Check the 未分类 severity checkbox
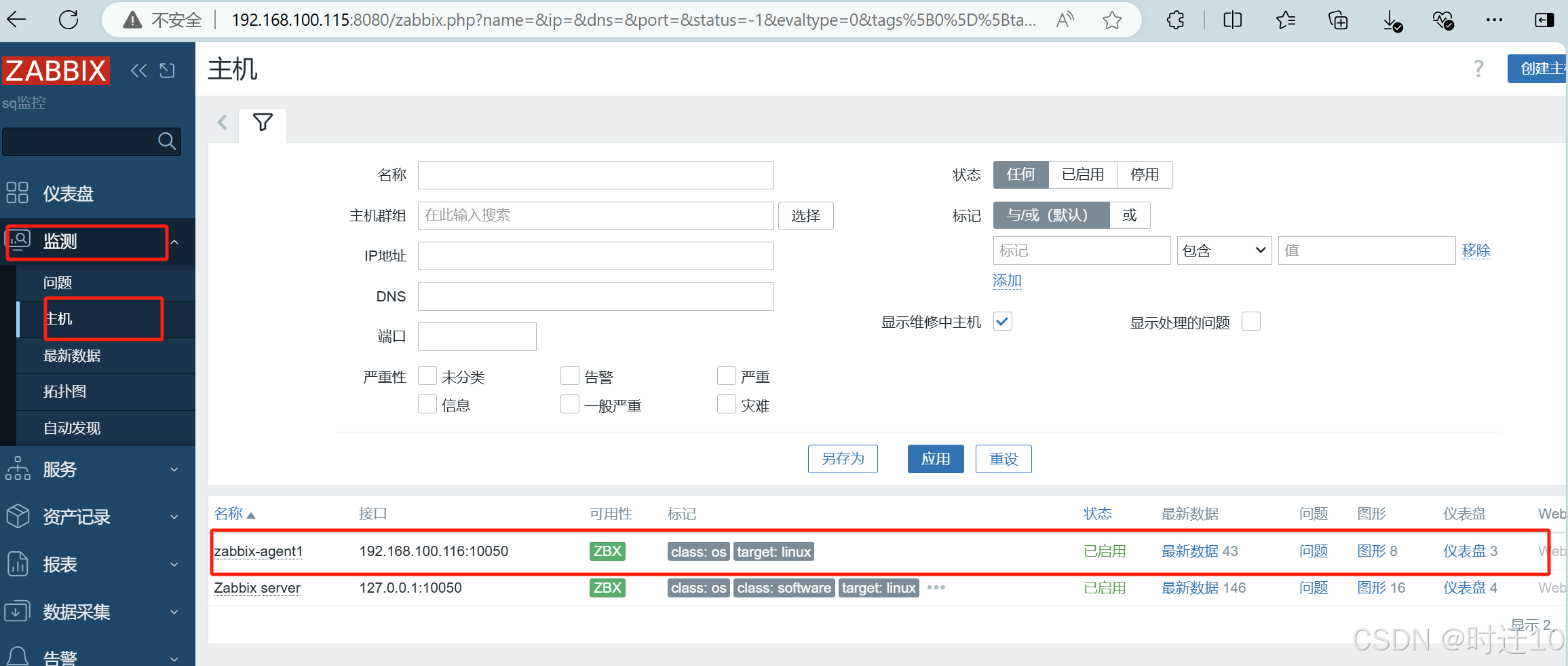 coord(427,375)
